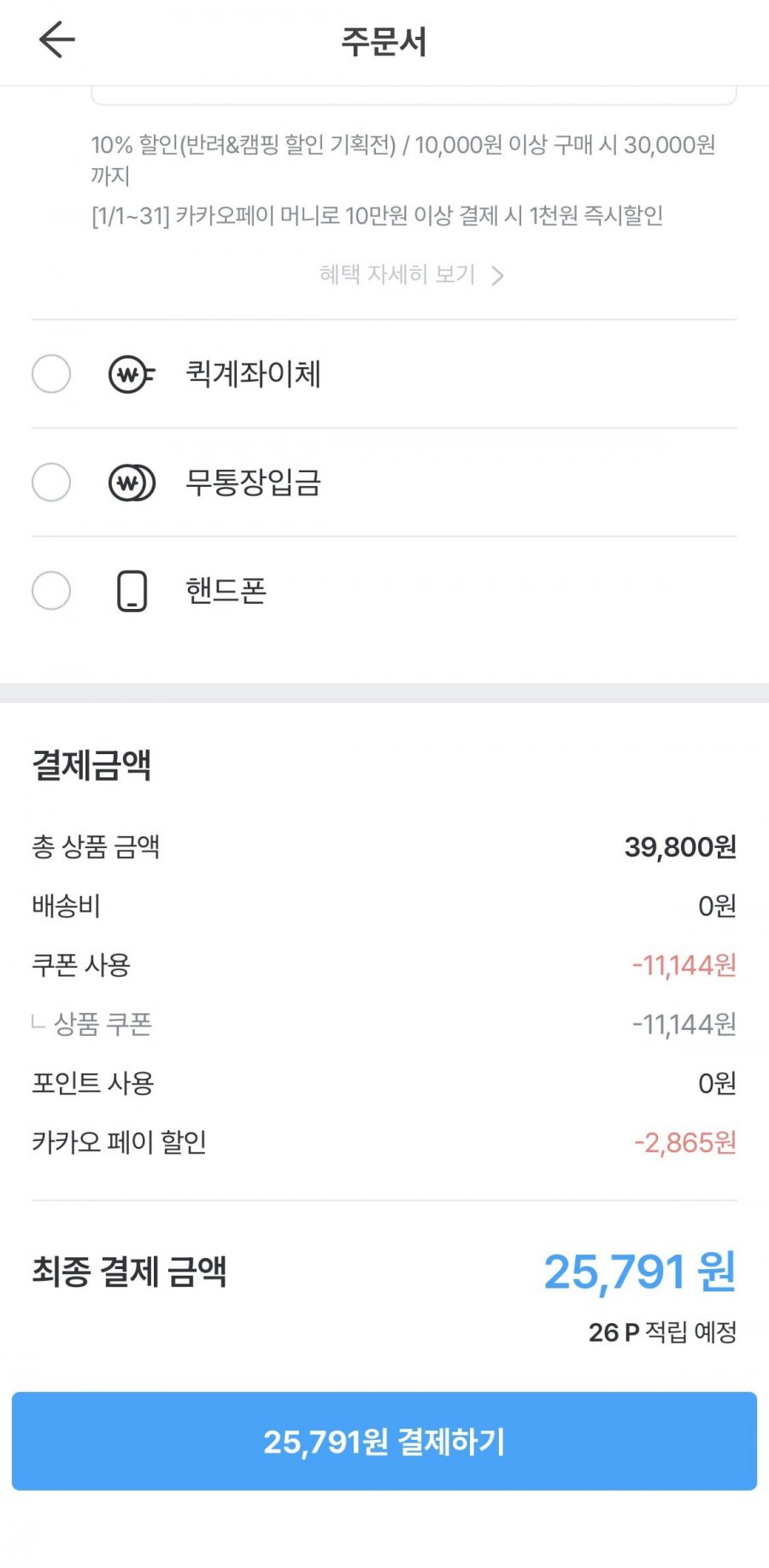Choose the 핸드폰 payment radio button
The height and width of the screenshot is (1568, 769).
tap(51, 591)
